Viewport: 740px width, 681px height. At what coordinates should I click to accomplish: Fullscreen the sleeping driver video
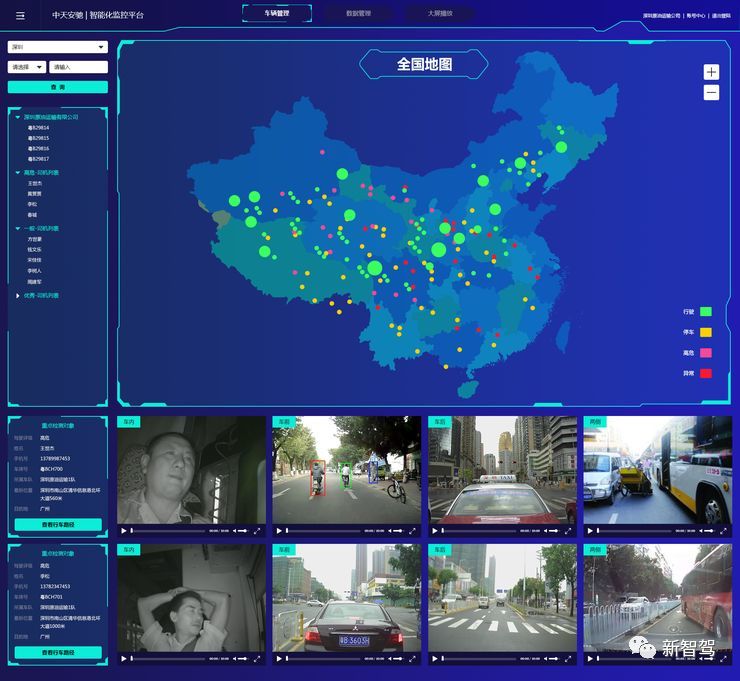(x=257, y=659)
